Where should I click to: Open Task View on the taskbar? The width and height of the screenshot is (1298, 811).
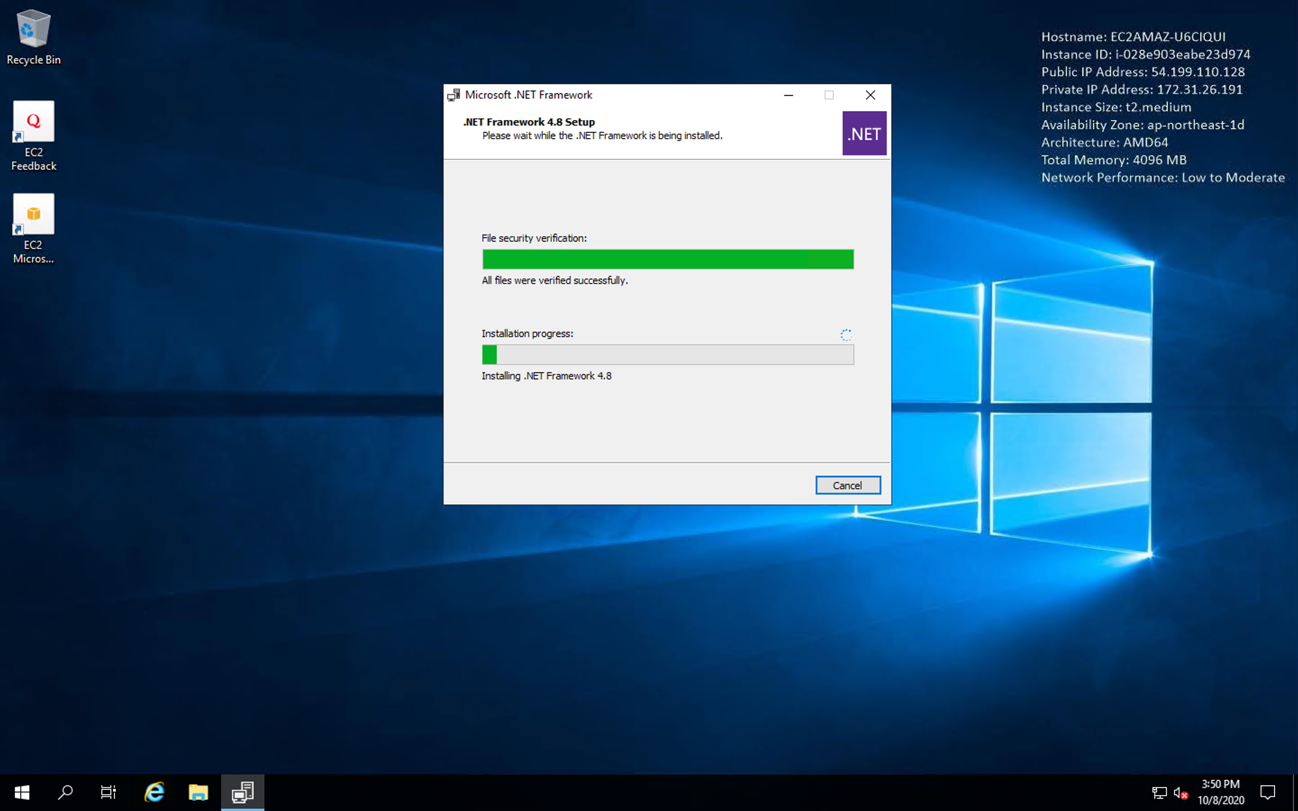coord(109,792)
